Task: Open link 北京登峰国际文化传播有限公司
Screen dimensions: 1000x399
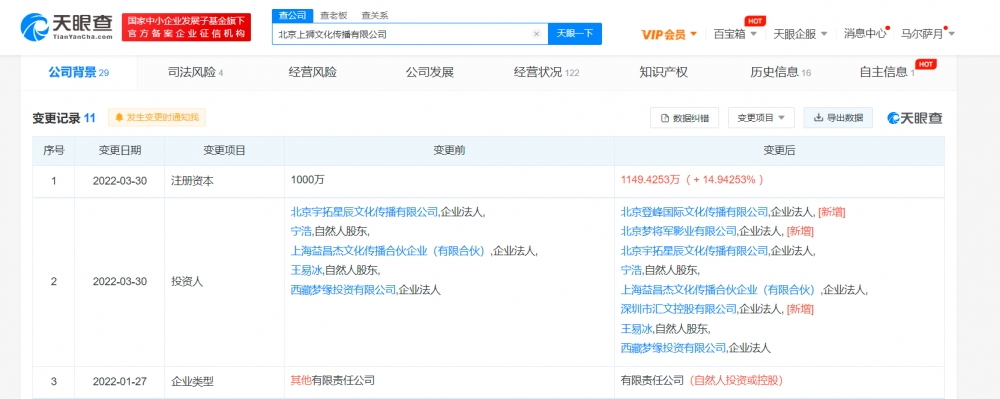Action: 695,212
